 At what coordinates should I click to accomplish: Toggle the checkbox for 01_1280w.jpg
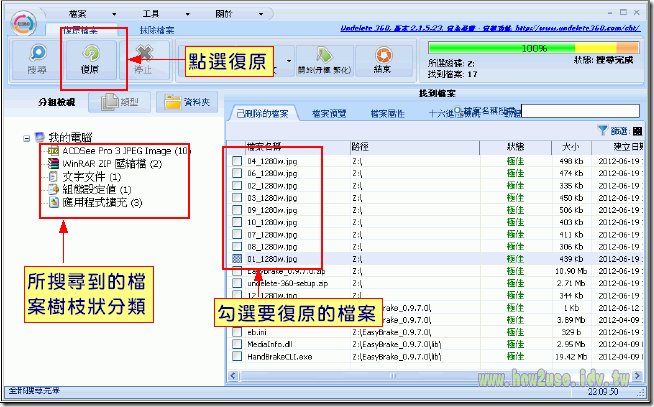click(237, 259)
